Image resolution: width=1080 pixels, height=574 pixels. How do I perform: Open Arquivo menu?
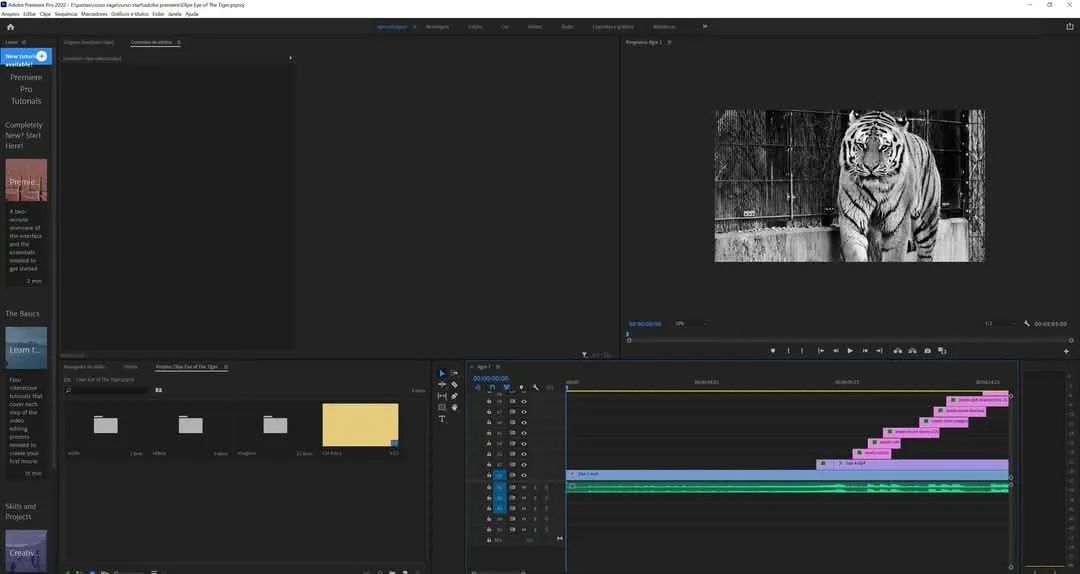point(10,14)
